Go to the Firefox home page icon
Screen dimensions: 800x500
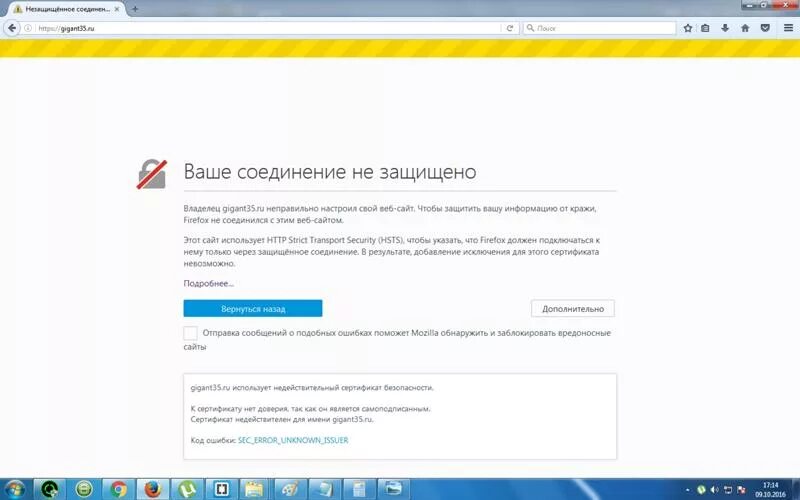point(745,28)
